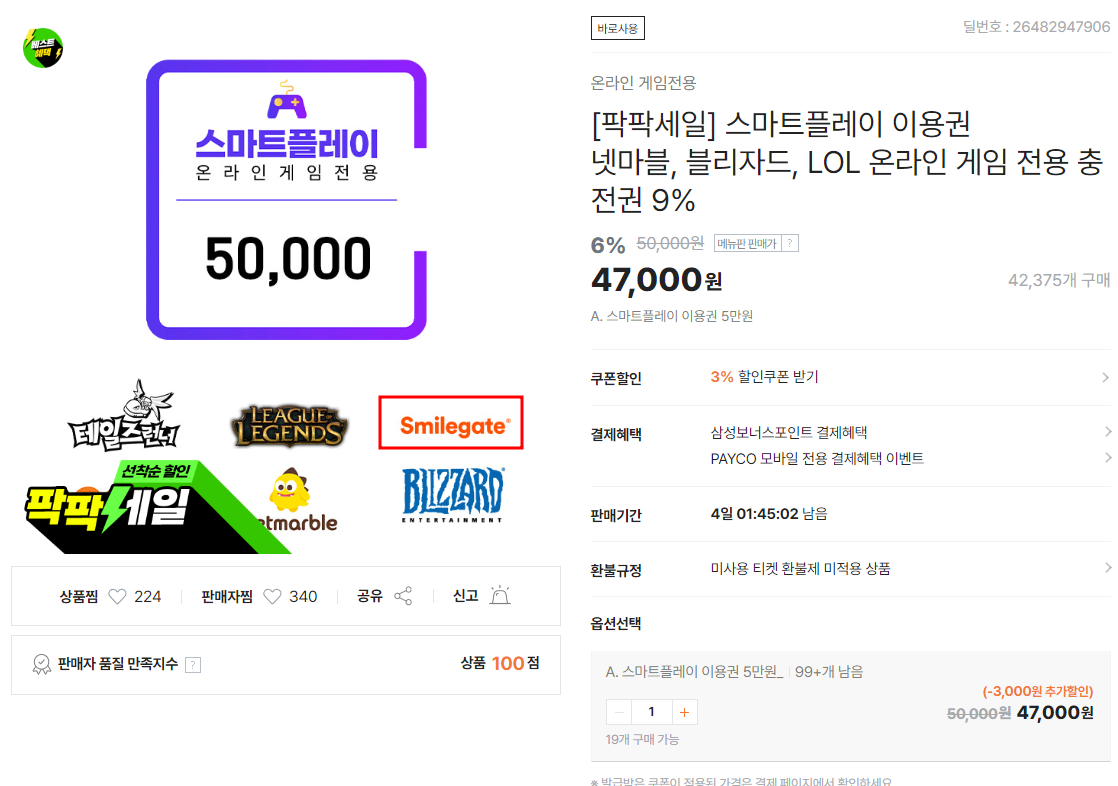The height and width of the screenshot is (786, 1118).
Task: Click the 바로사용 tag
Action: (617, 29)
